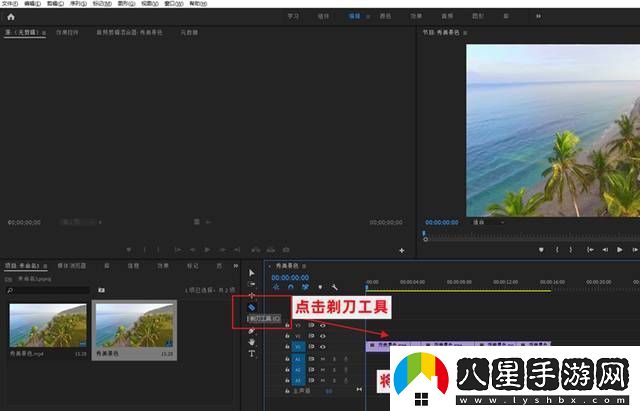The image size is (640, 411).
Task: Open Source monitor zoom level dropdown
Action: [81, 222]
